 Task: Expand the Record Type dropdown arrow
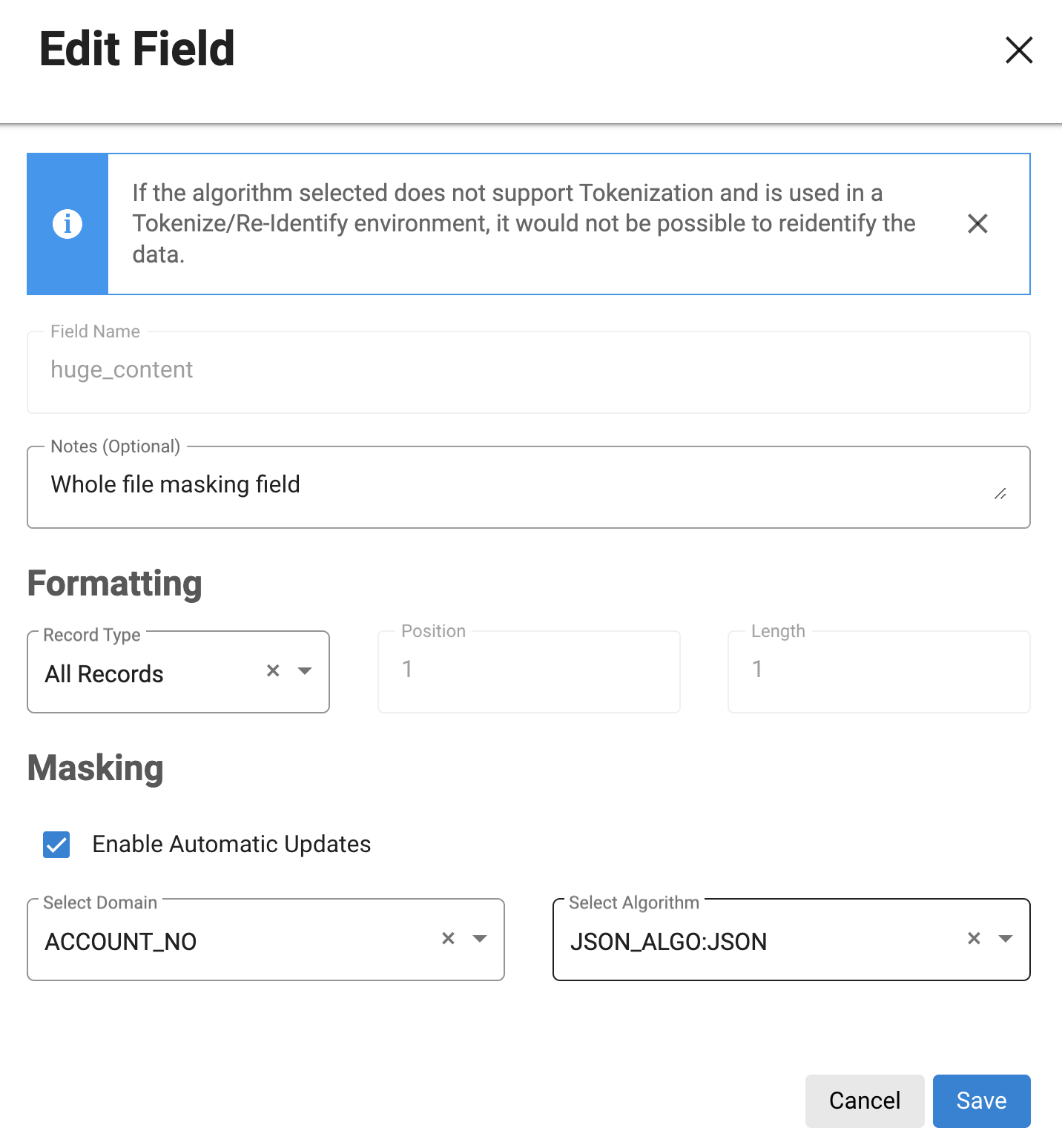pos(305,670)
